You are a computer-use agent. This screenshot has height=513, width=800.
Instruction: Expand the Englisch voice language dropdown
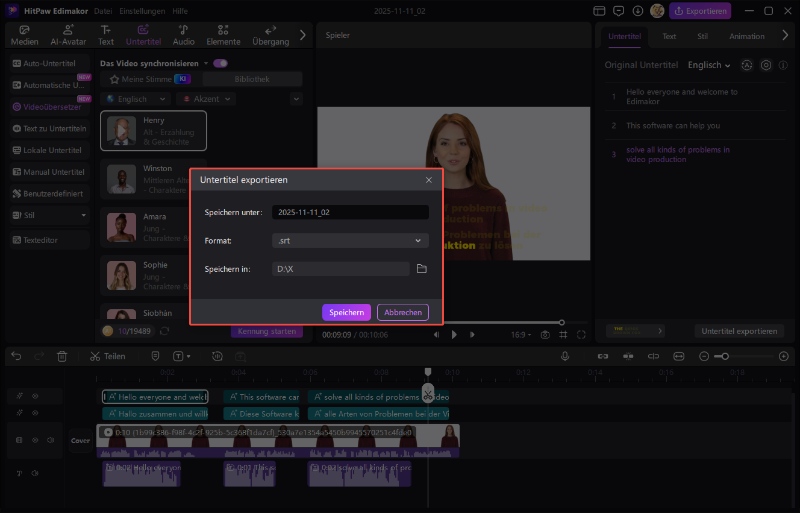[136, 99]
